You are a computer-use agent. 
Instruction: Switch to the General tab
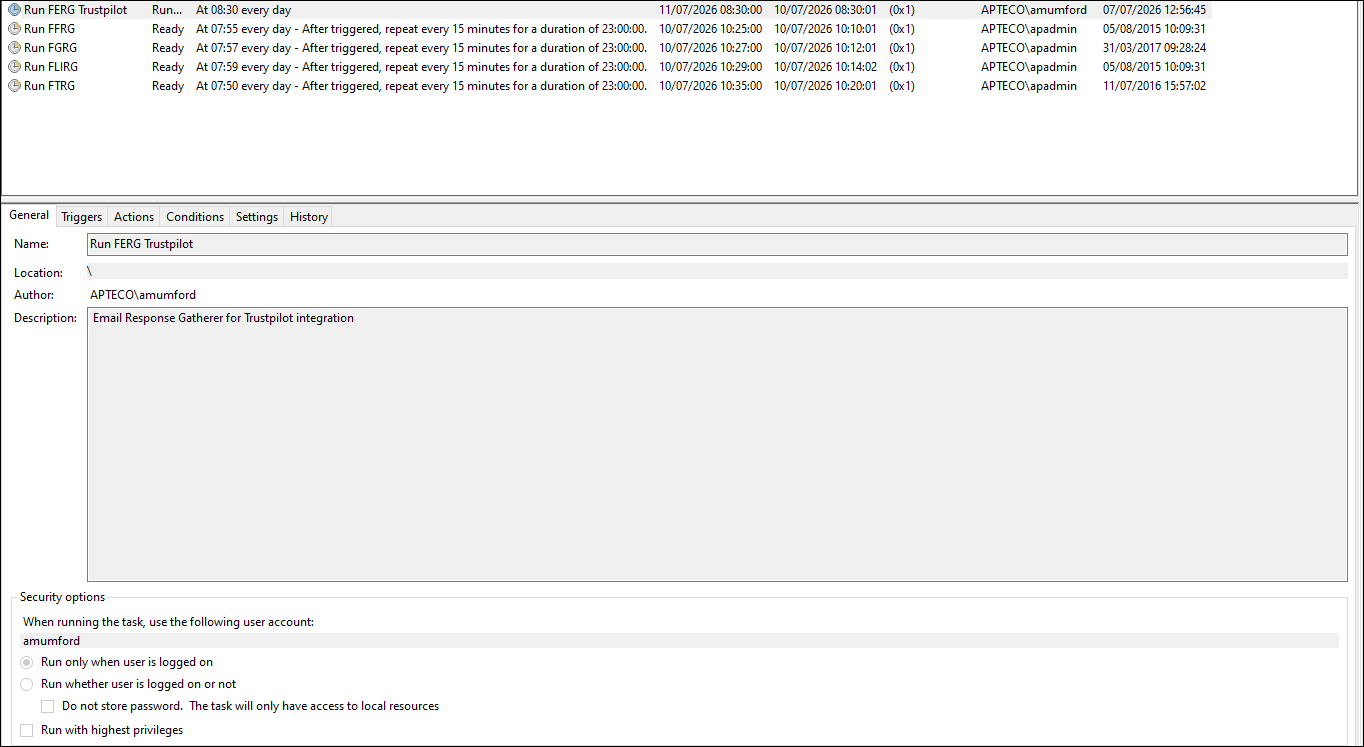click(29, 215)
